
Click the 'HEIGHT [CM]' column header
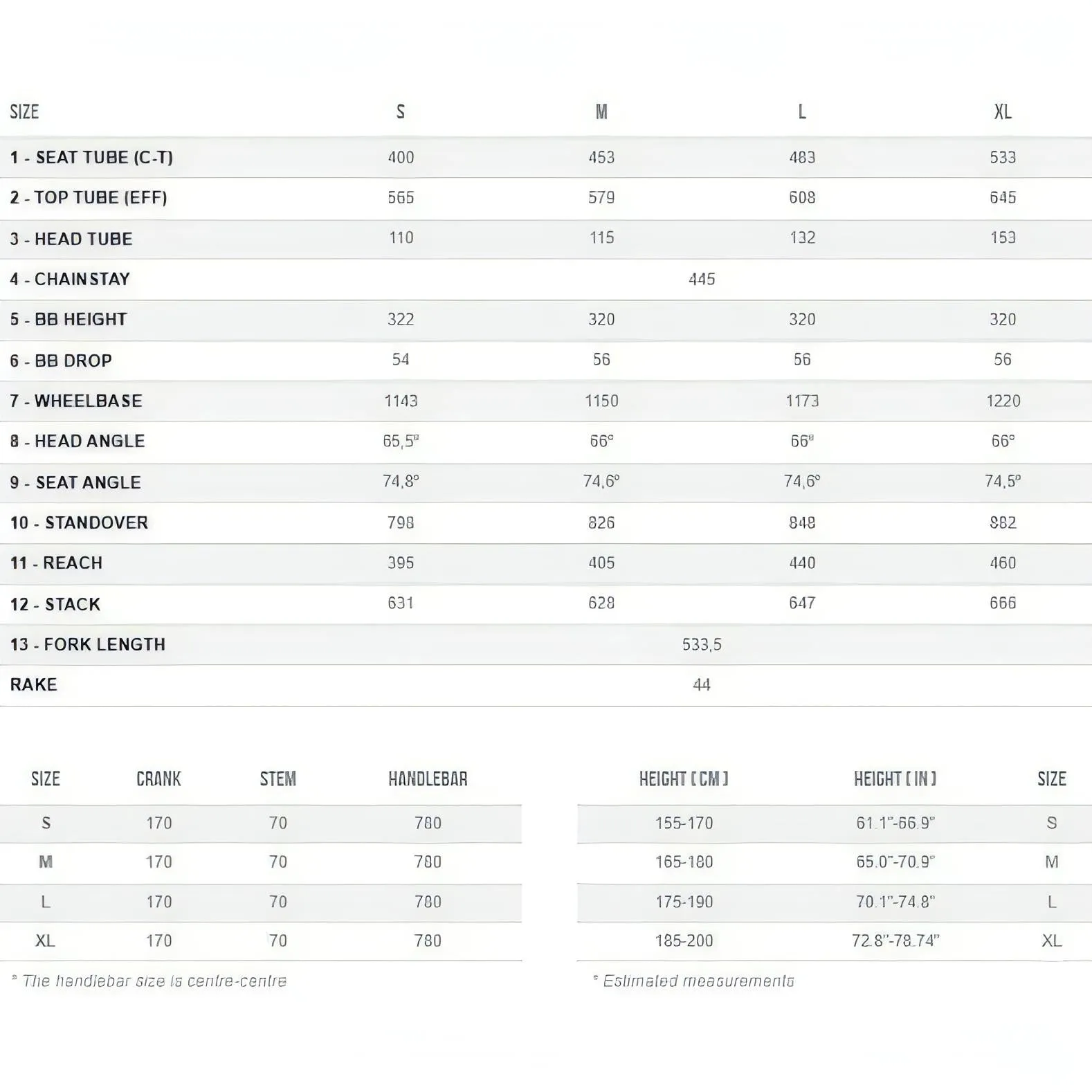[684, 779]
